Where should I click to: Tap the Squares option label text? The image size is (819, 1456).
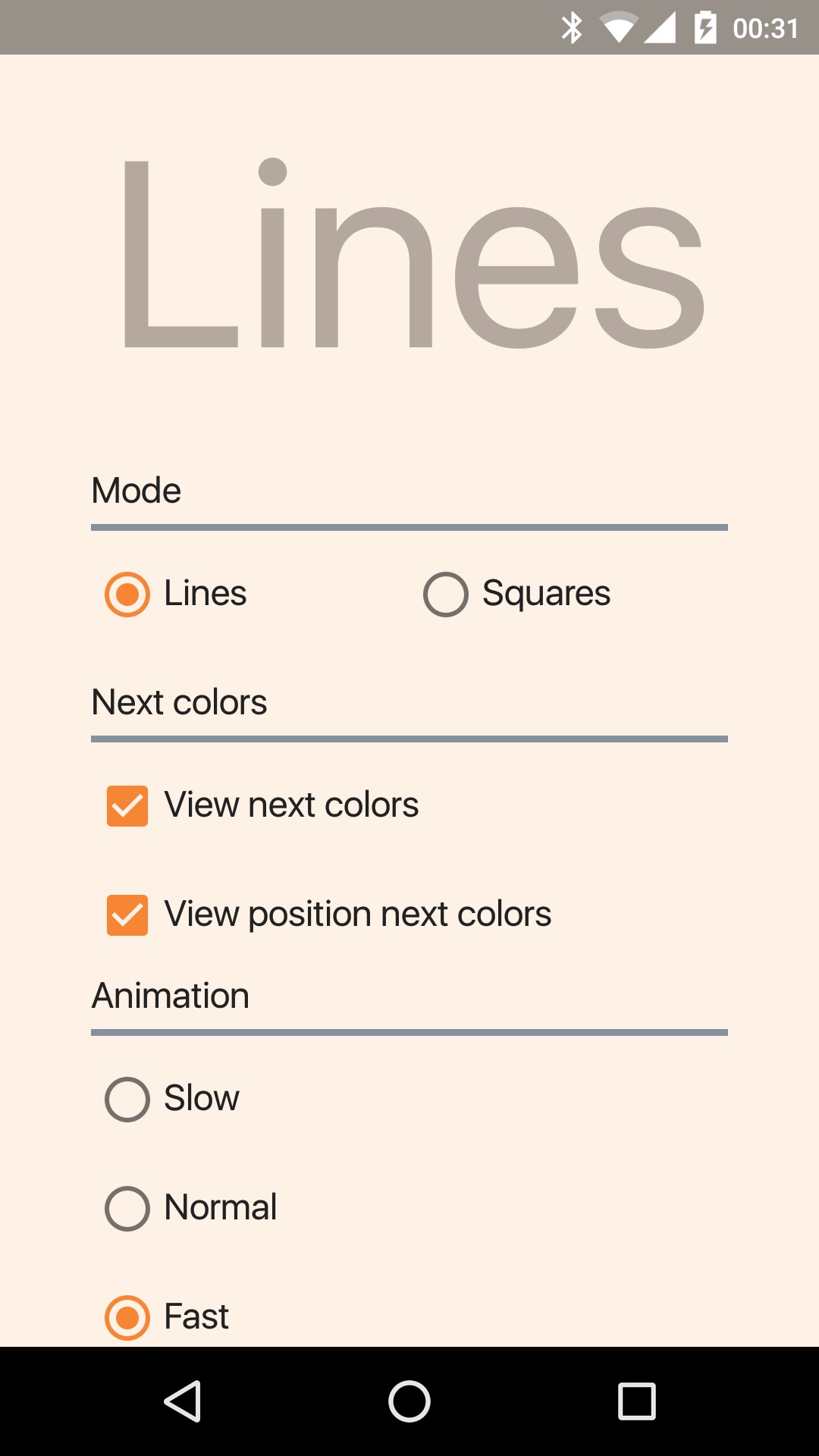tap(546, 594)
